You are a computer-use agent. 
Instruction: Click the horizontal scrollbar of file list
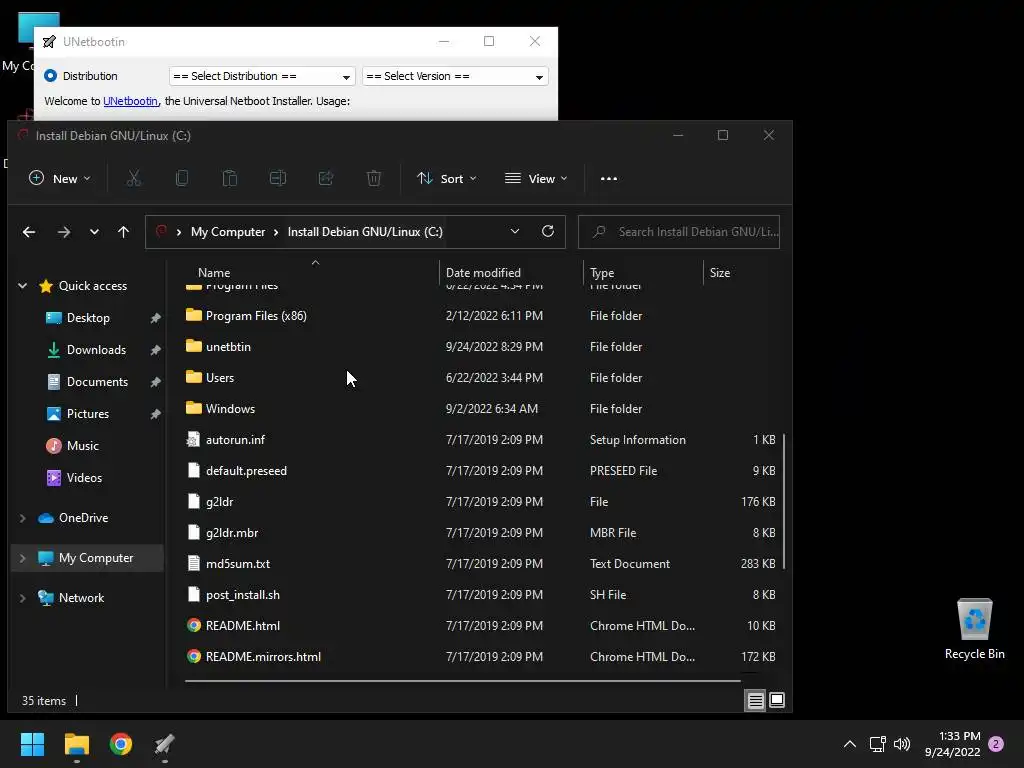[x=462, y=680]
